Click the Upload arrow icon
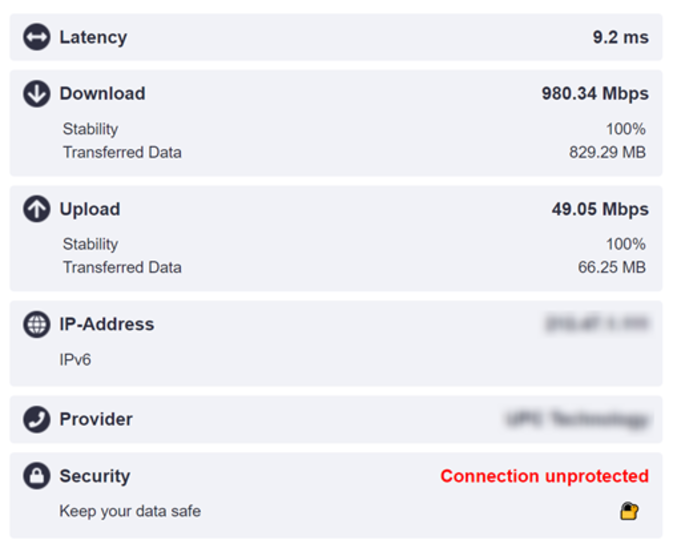Viewport: 673px width, 552px height. coord(36,209)
